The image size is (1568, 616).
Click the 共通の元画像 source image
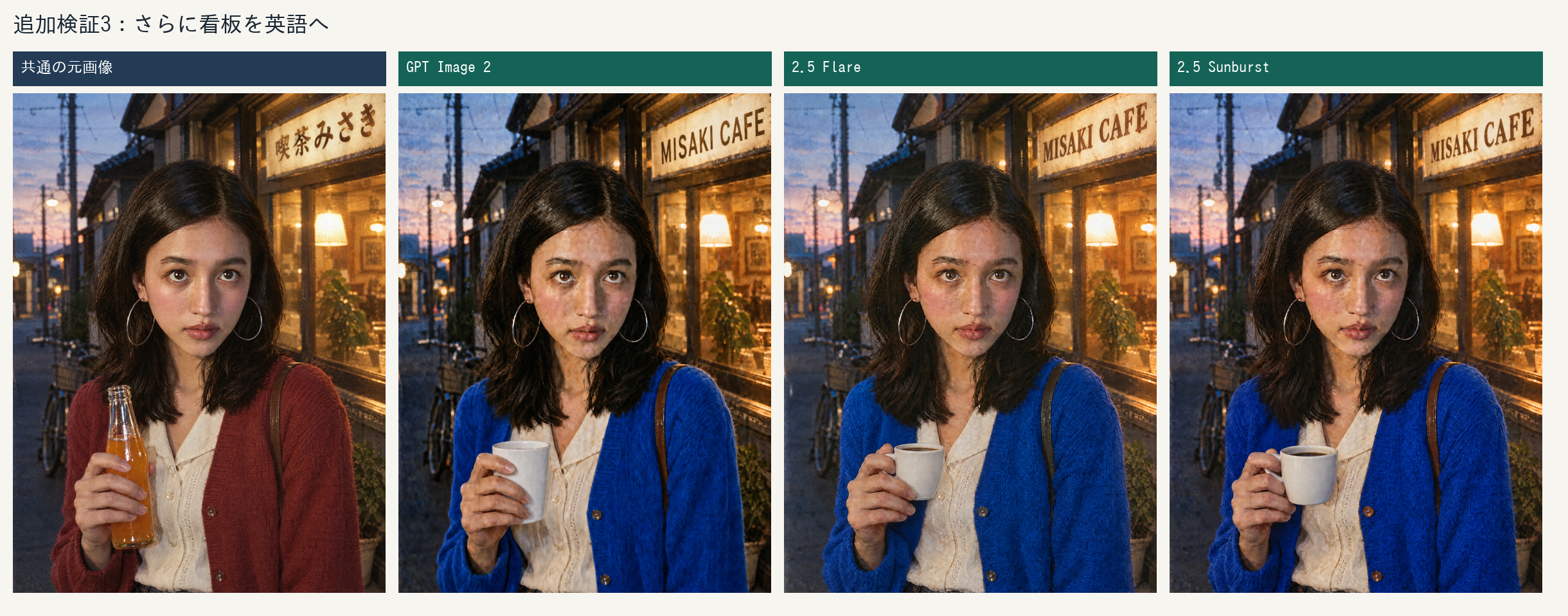199,343
